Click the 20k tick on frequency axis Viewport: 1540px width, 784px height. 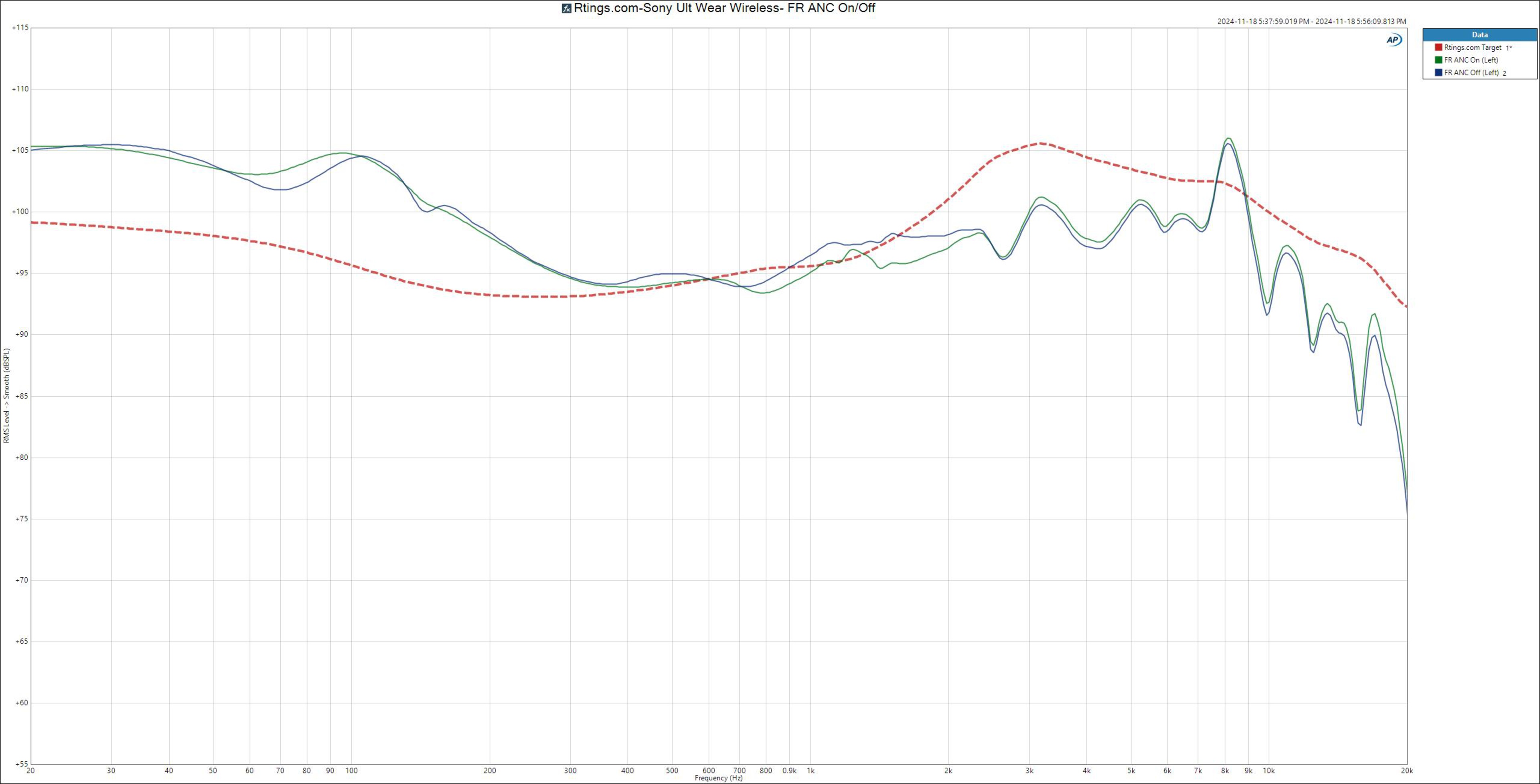(1407, 771)
